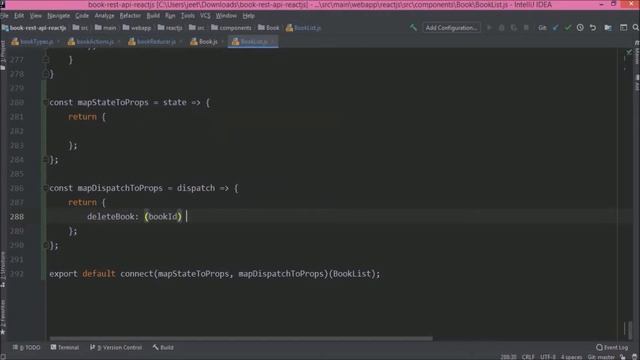The image size is (640, 360).
Task: Open Git Show History clock icon
Action: pos(580,28)
